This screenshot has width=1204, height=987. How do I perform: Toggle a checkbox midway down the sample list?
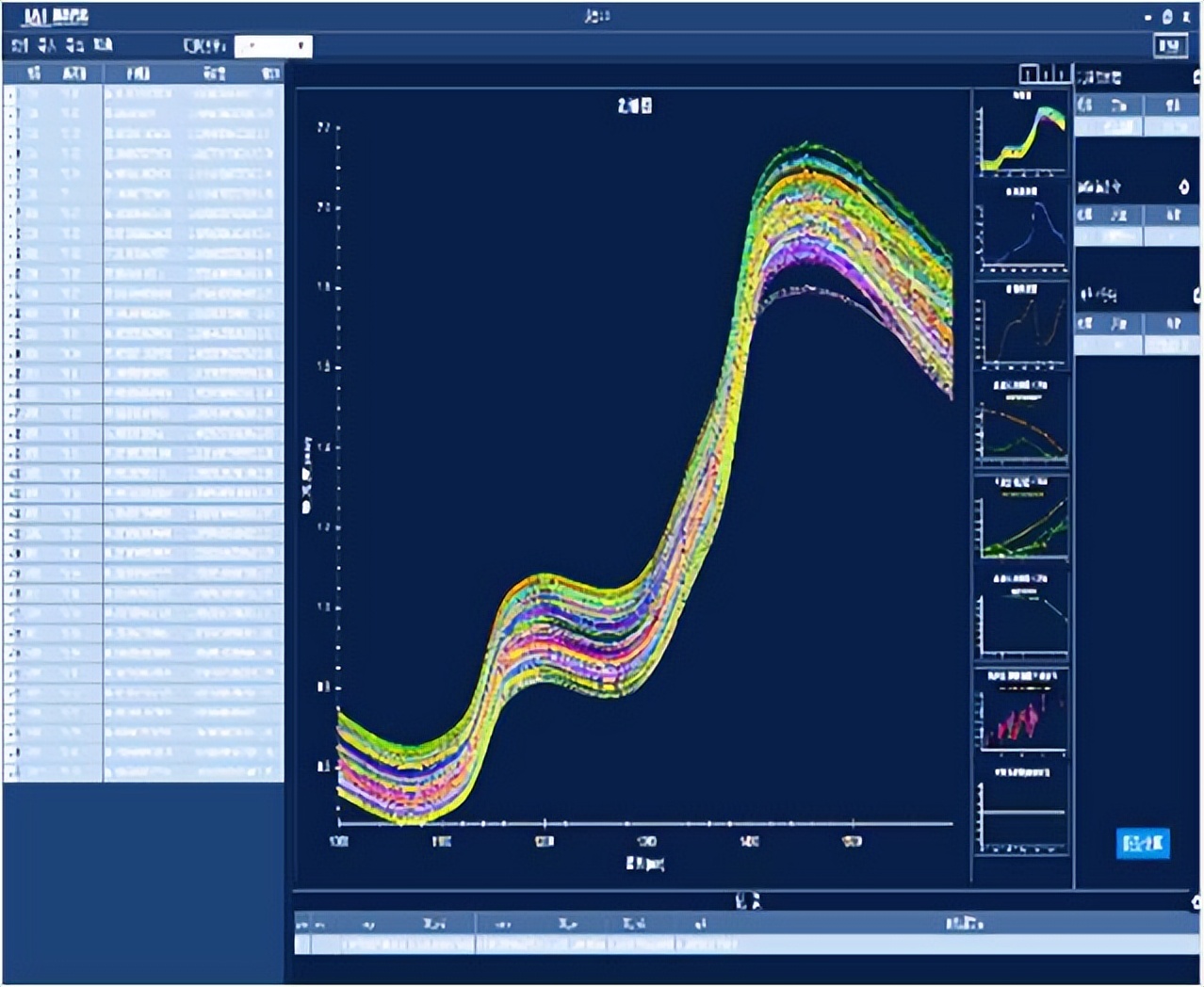point(8,433)
